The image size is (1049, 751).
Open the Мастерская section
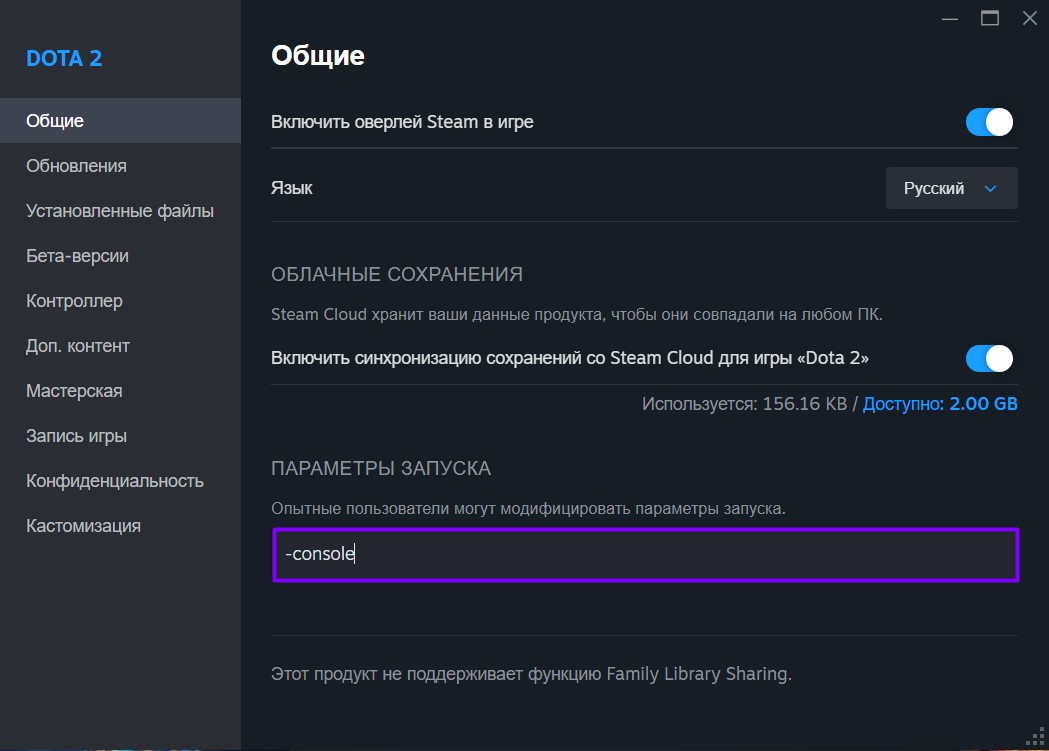tap(74, 391)
